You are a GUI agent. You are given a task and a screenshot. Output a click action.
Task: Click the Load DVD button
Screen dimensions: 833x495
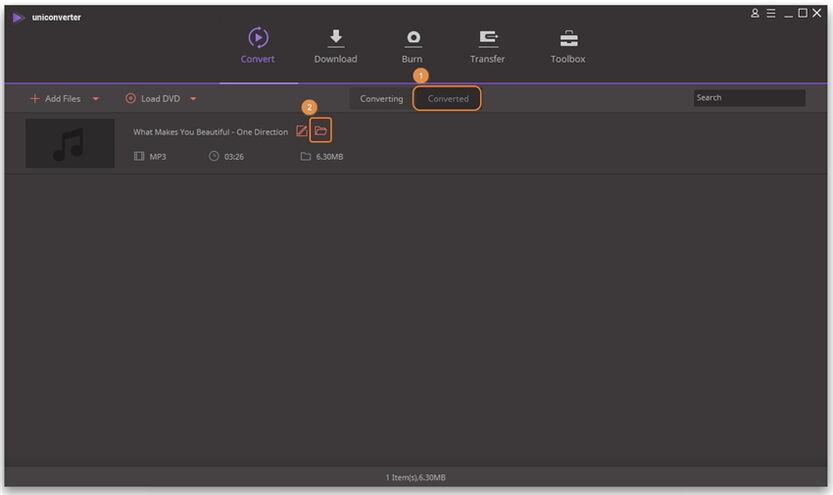pyautogui.click(x=153, y=99)
